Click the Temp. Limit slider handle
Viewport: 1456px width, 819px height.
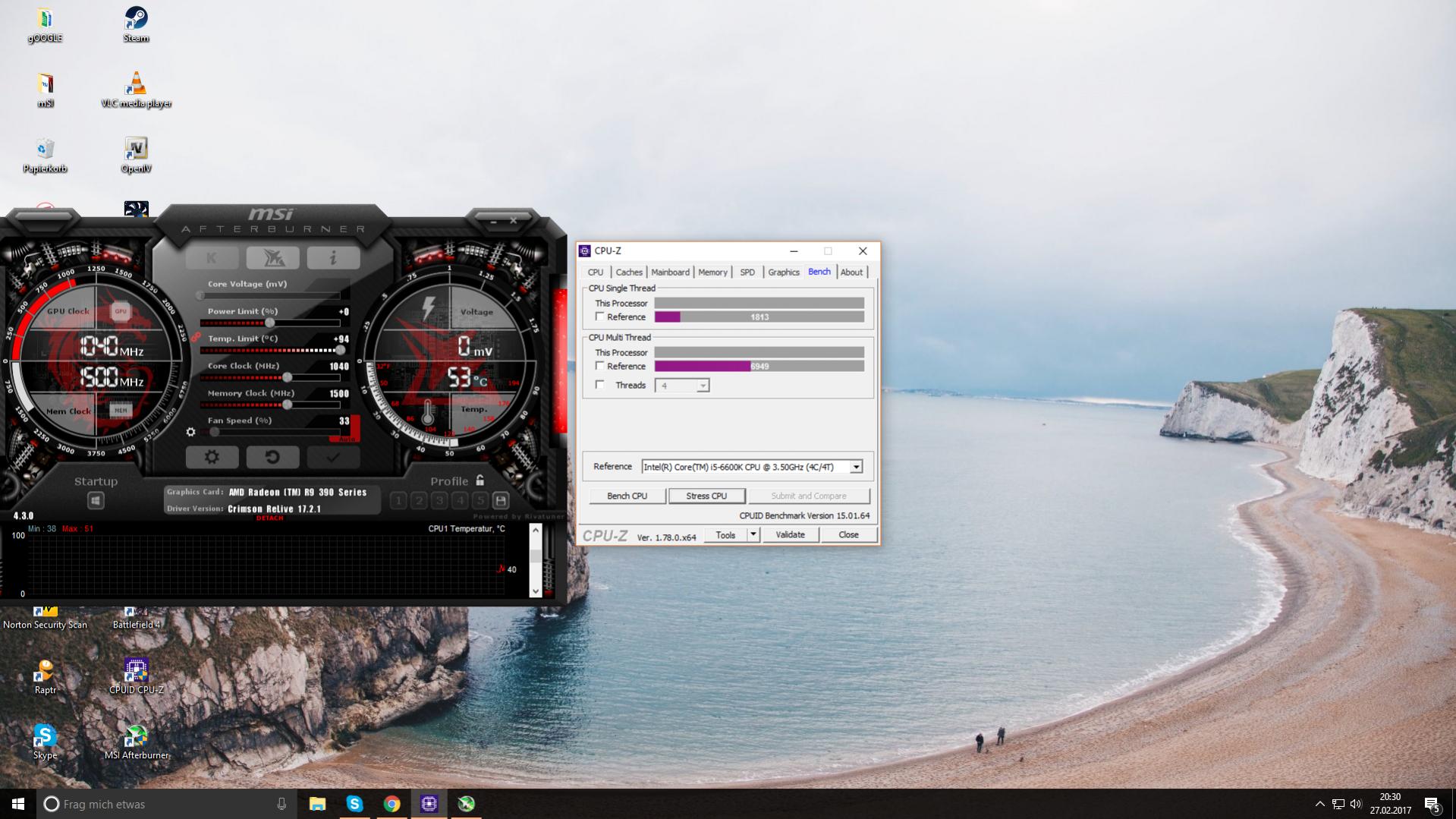pos(341,350)
